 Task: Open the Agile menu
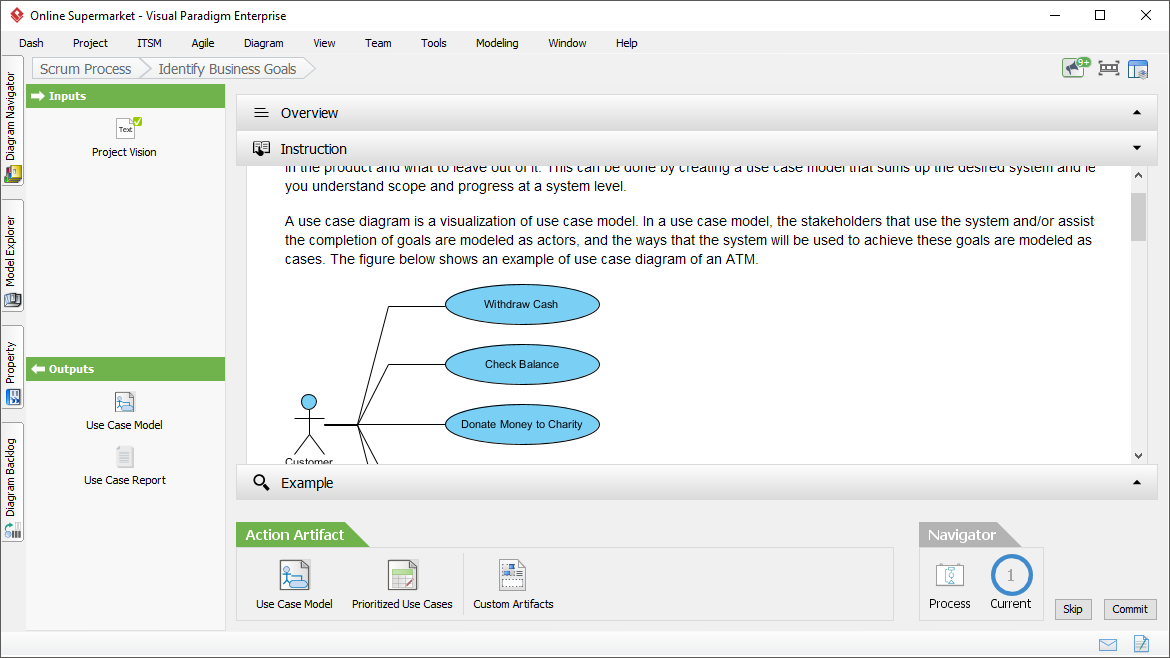coord(203,43)
